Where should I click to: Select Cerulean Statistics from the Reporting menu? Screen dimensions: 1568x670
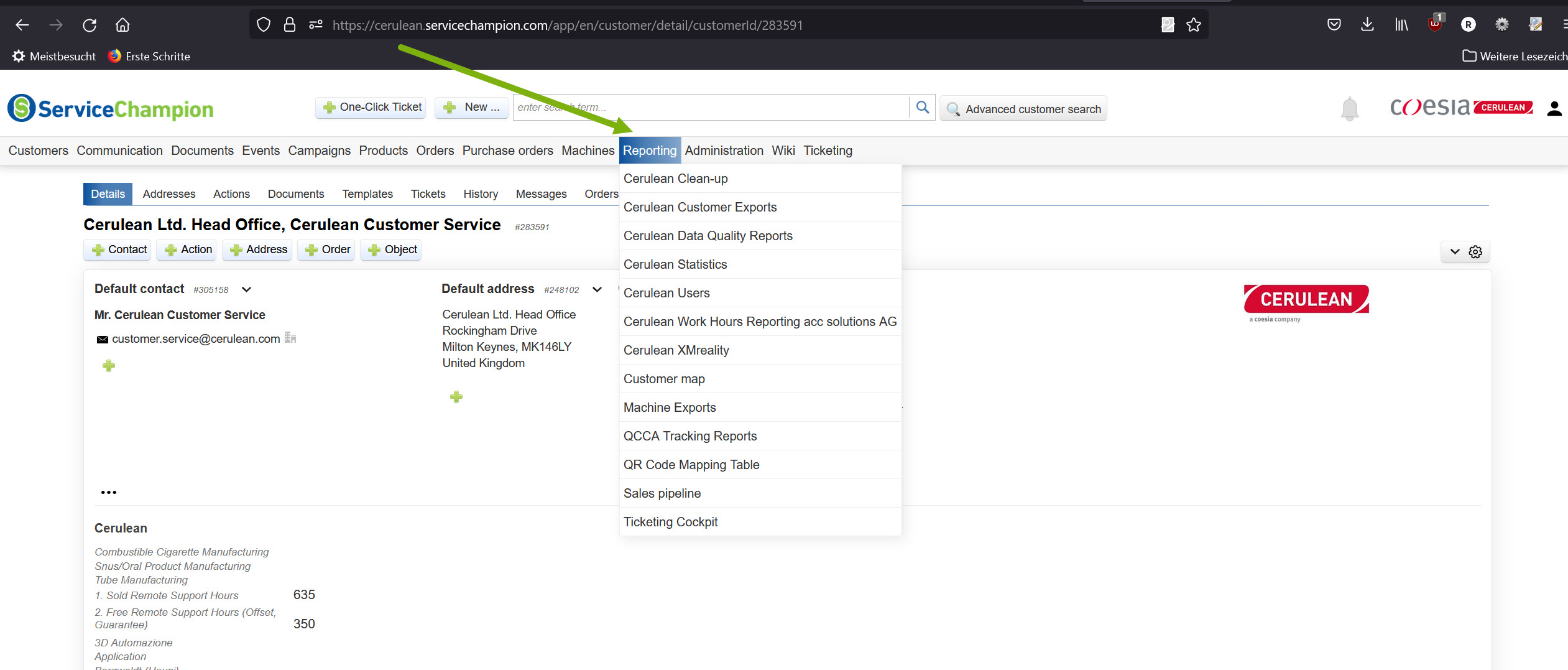click(x=760, y=264)
